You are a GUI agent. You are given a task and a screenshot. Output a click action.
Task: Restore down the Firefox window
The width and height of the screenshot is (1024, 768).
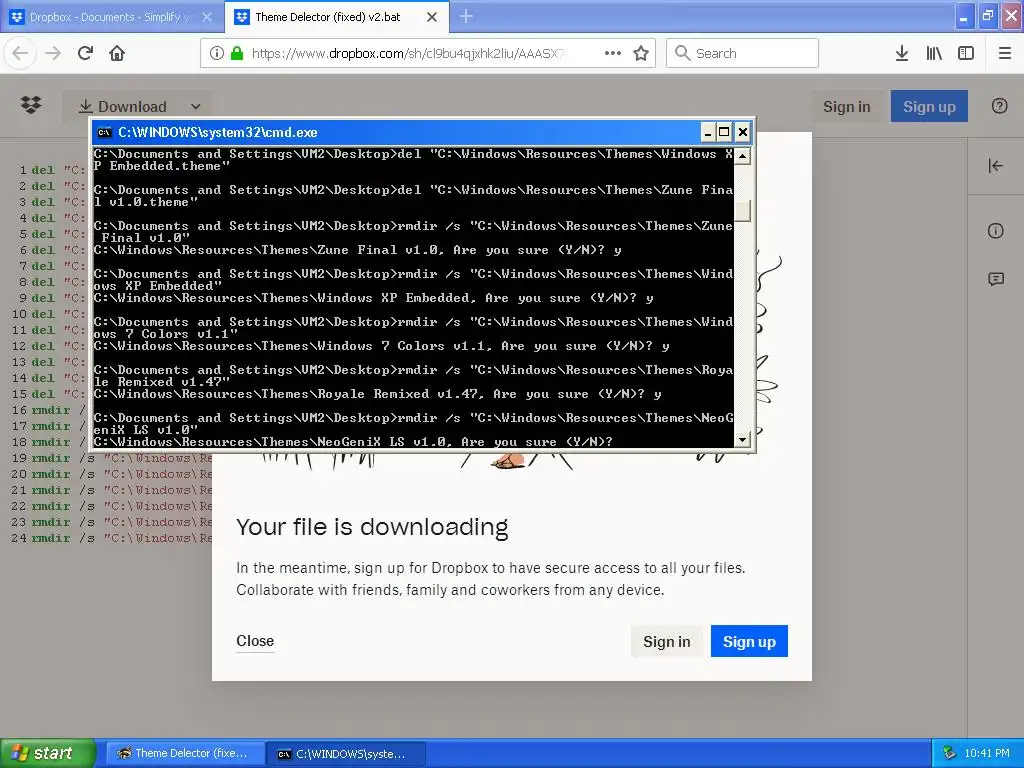[987, 16]
